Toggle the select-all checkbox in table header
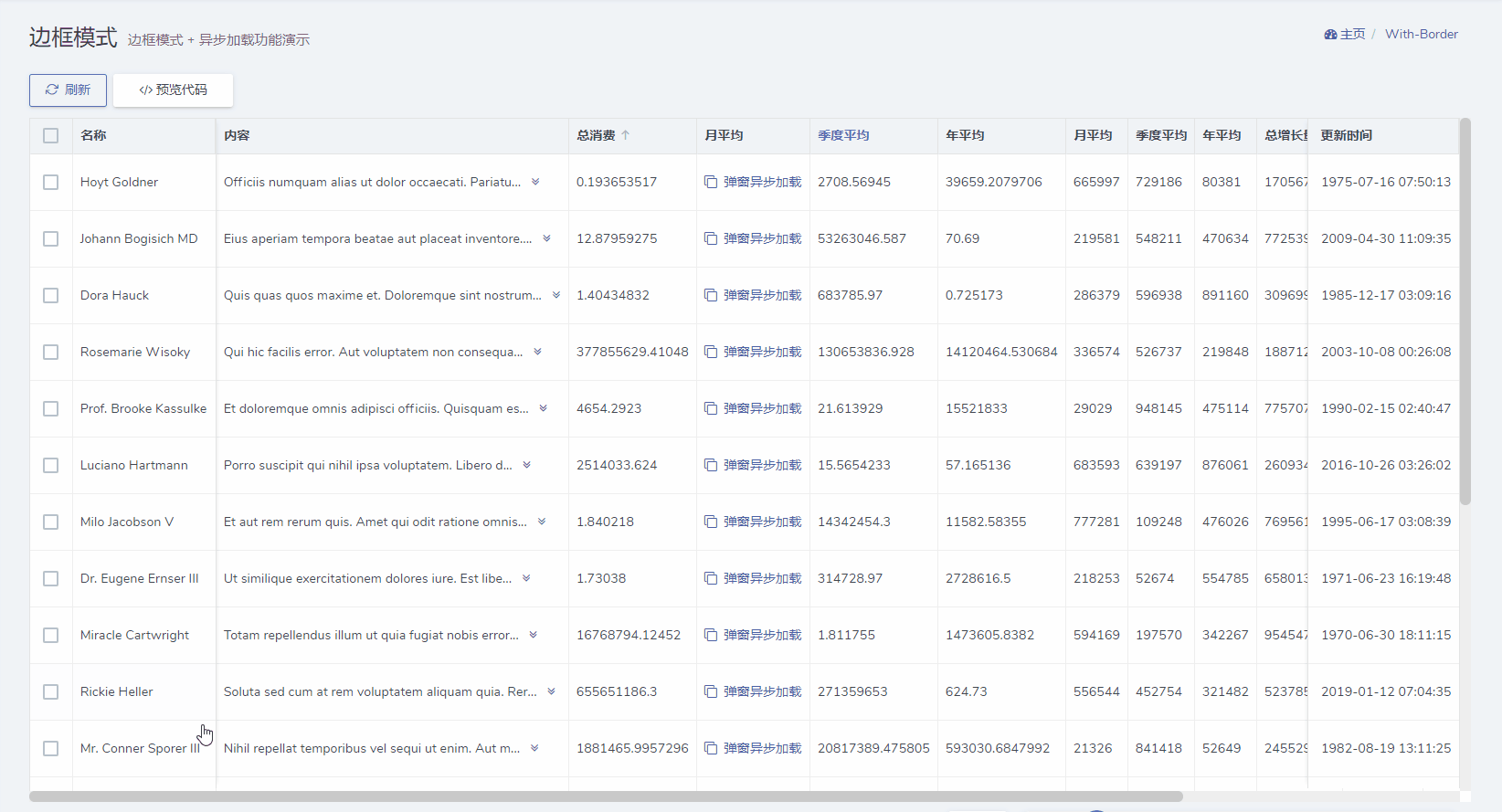The width and height of the screenshot is (1502, 812). click(51, 135)
